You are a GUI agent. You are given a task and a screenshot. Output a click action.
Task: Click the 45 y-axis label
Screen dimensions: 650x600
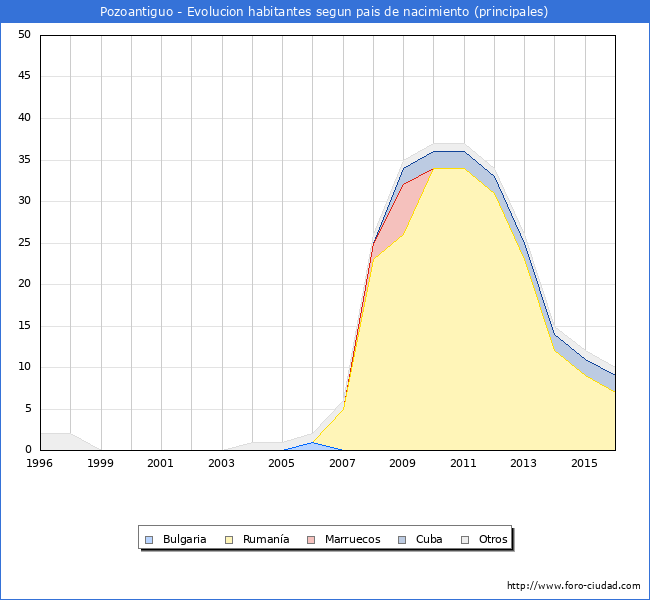(24, 75)
